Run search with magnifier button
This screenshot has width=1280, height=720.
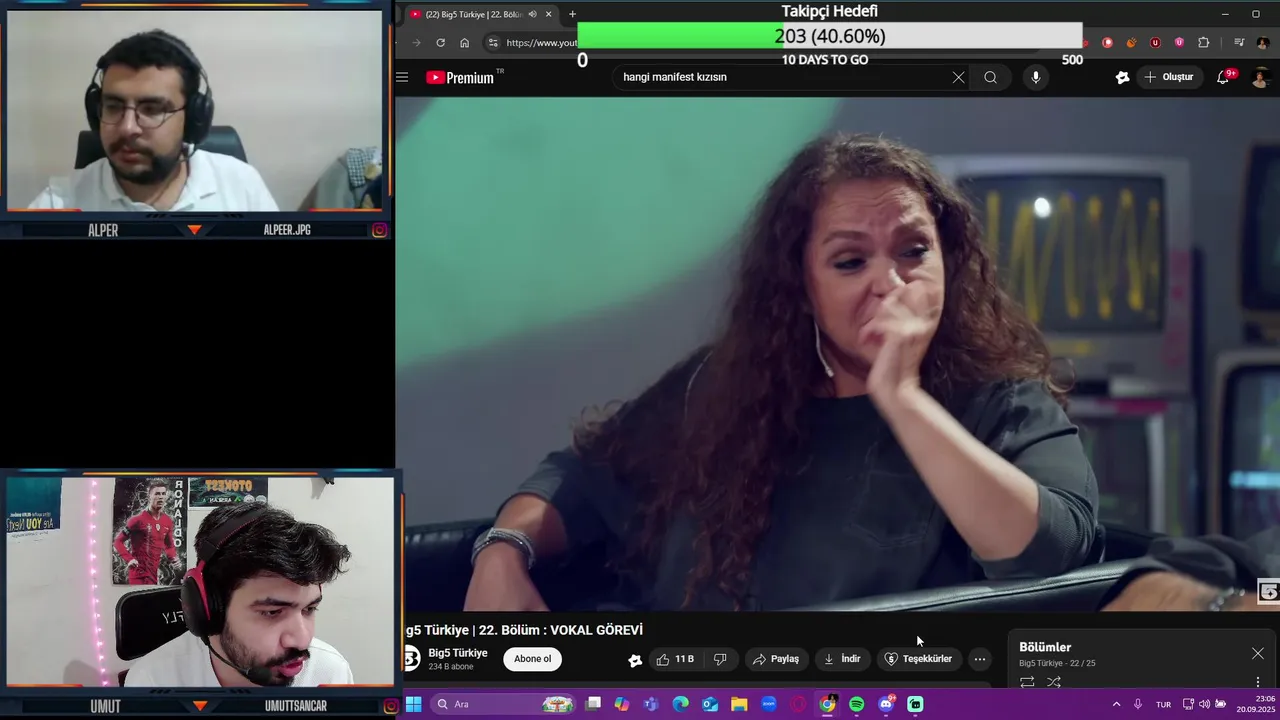click(x=990, y=77)
